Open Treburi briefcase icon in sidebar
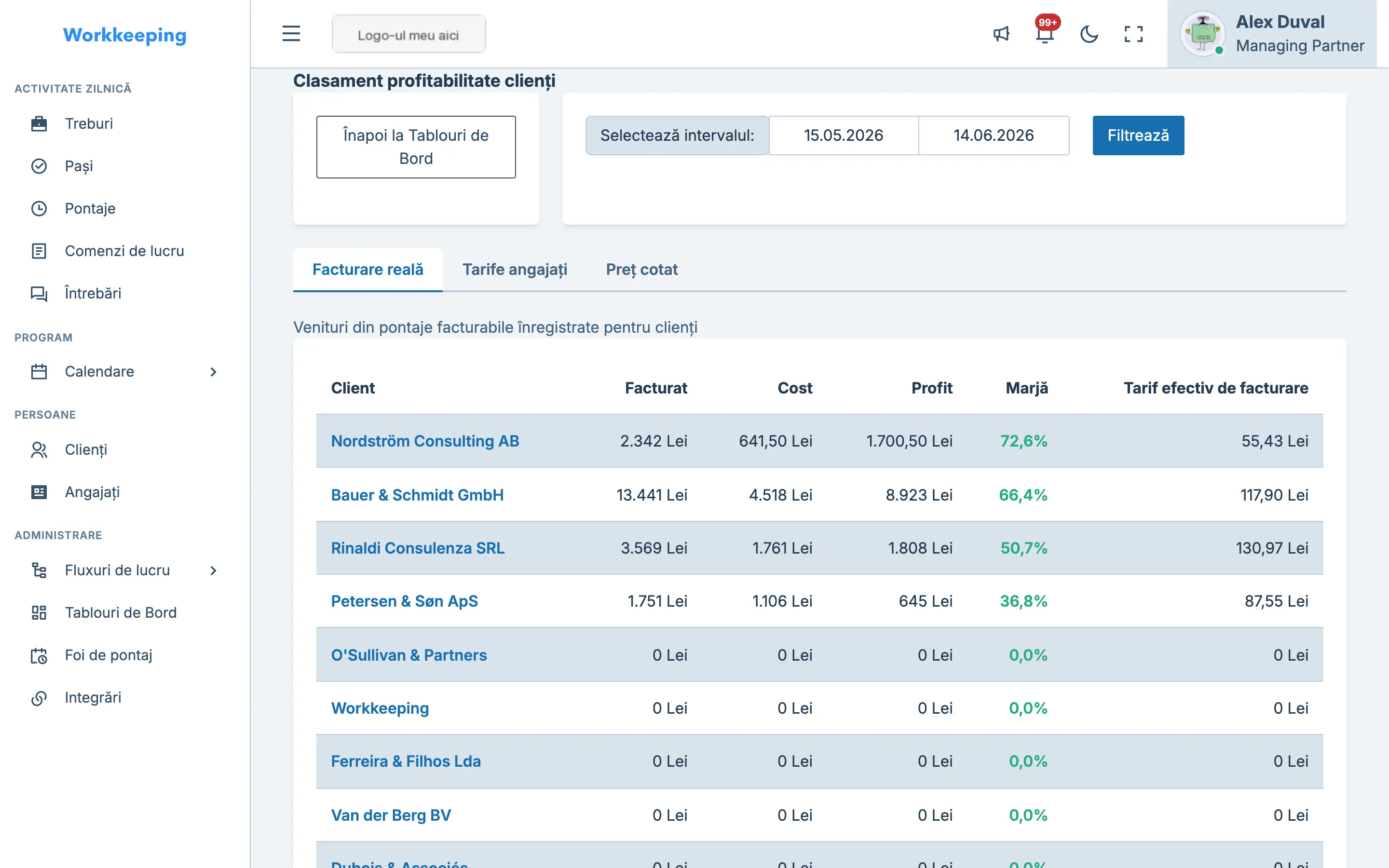 click(39, 123)
